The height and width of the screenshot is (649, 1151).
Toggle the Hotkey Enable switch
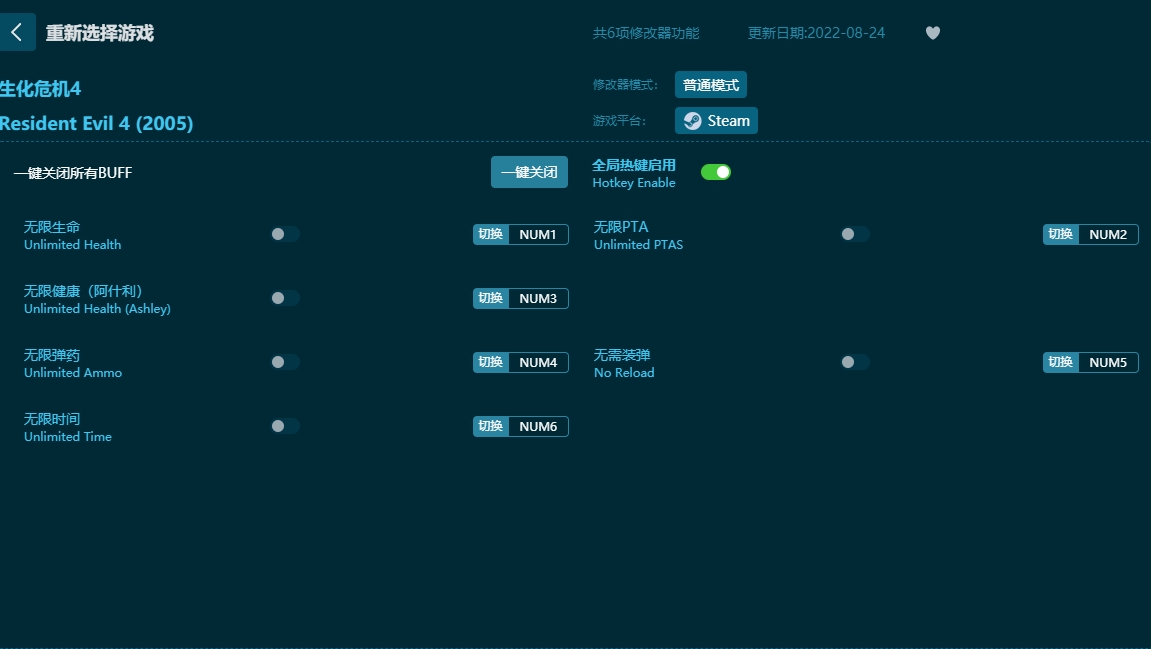716,172
